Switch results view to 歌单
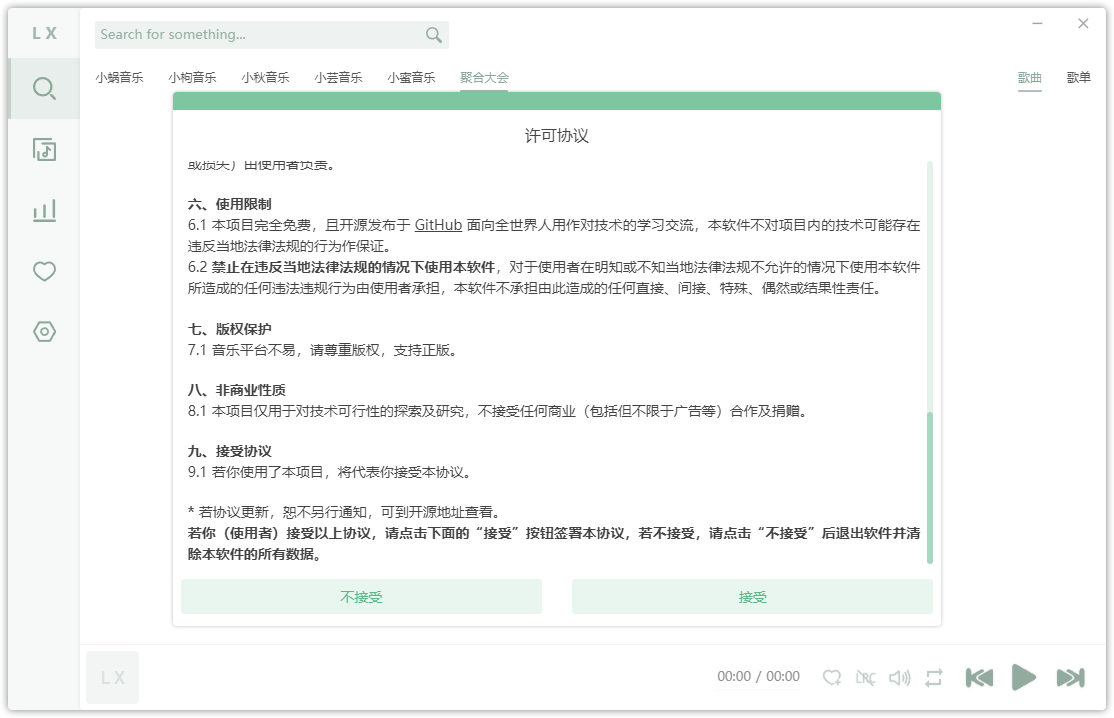This screenshot has width=1114, height=718. (x=1078, y=77)
